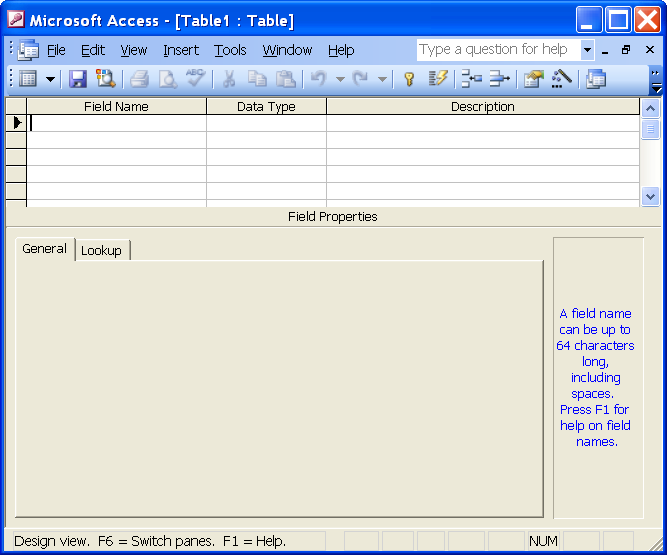Close the Table1 document window

click(650, 50)
